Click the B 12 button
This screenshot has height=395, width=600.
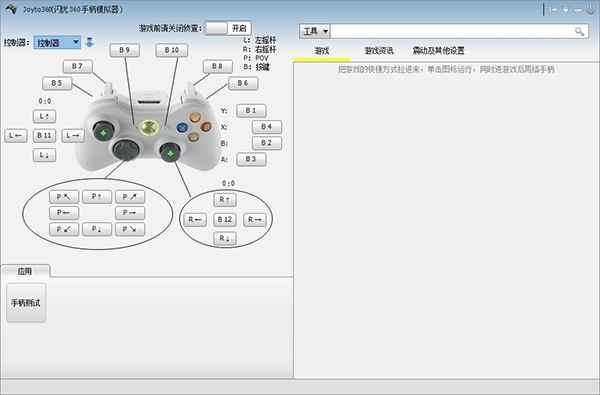[225, 219]
